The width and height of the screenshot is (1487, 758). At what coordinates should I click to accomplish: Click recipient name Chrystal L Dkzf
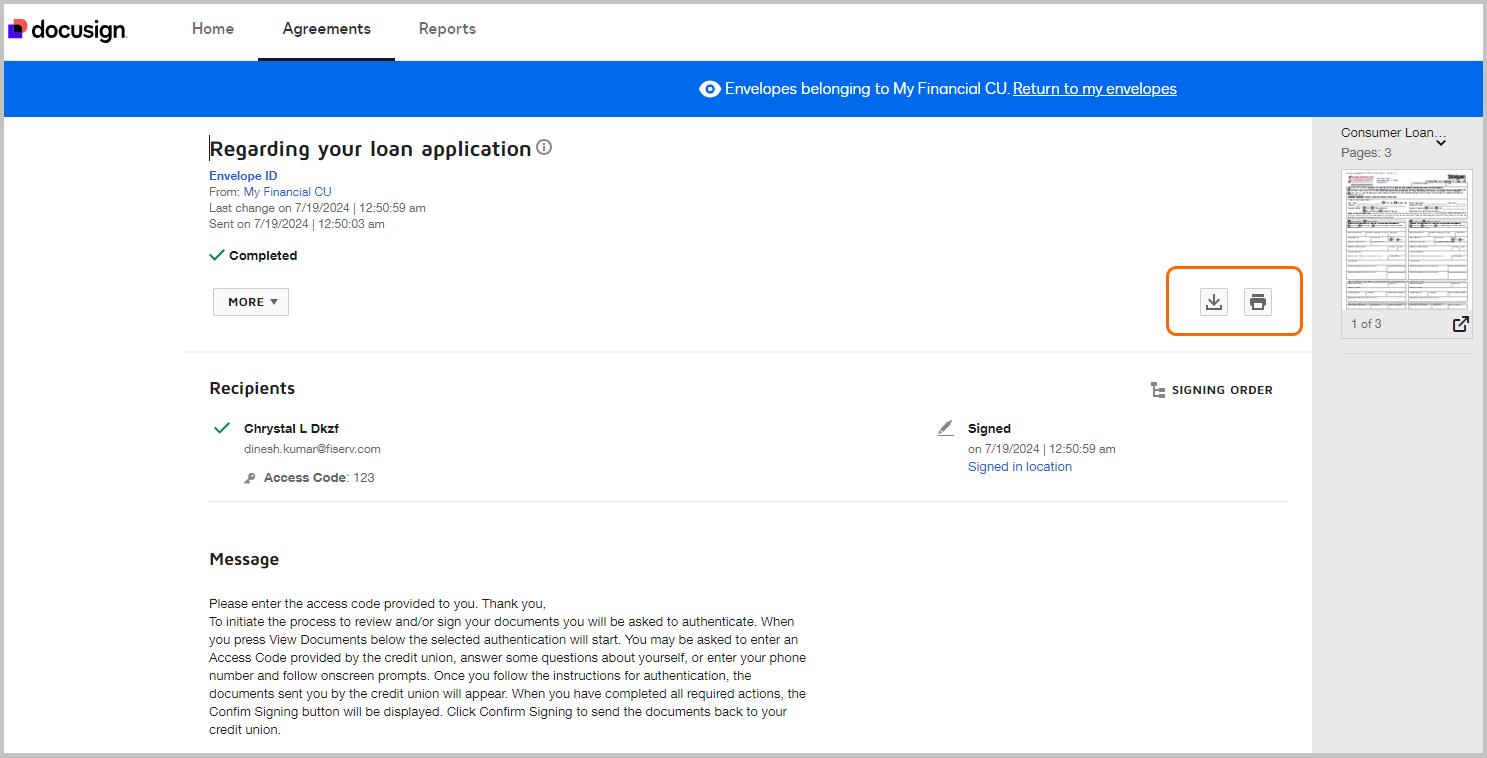pyautogui.click(x=291, y=428)
